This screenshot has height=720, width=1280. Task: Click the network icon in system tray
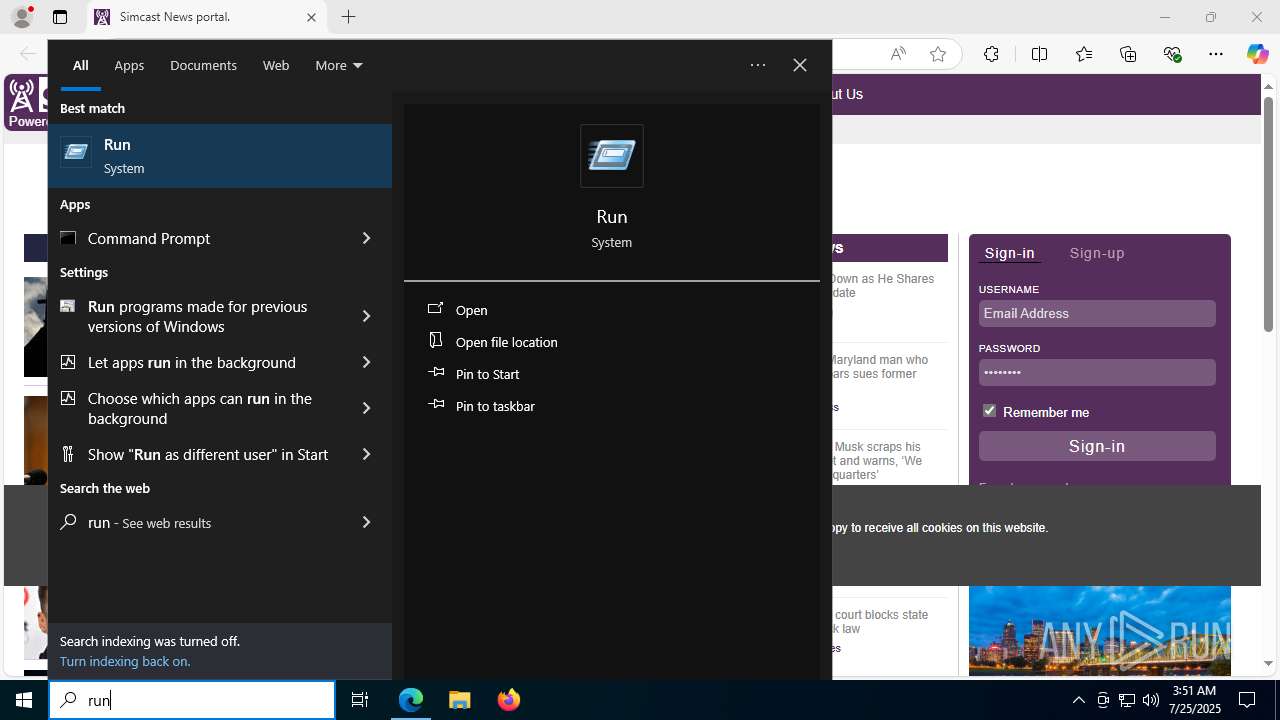pos(1126,700)
